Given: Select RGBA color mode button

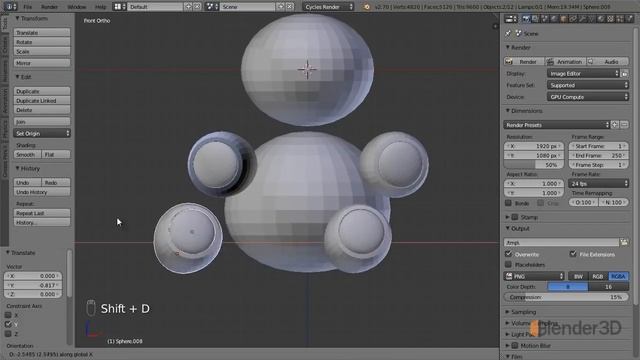Looking at the screenshot, I should click(x=618, y=276).
